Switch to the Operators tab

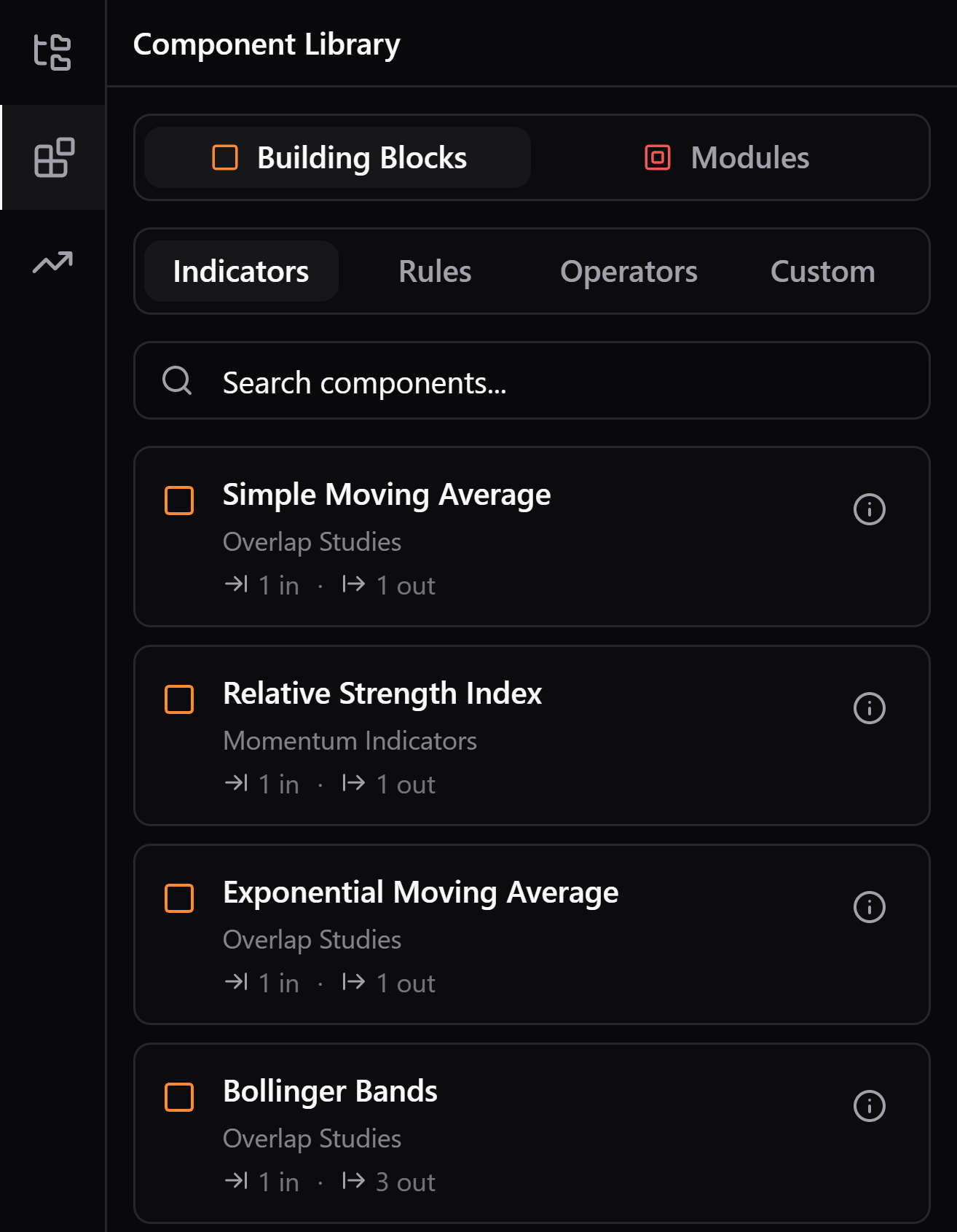coord(629,271)
